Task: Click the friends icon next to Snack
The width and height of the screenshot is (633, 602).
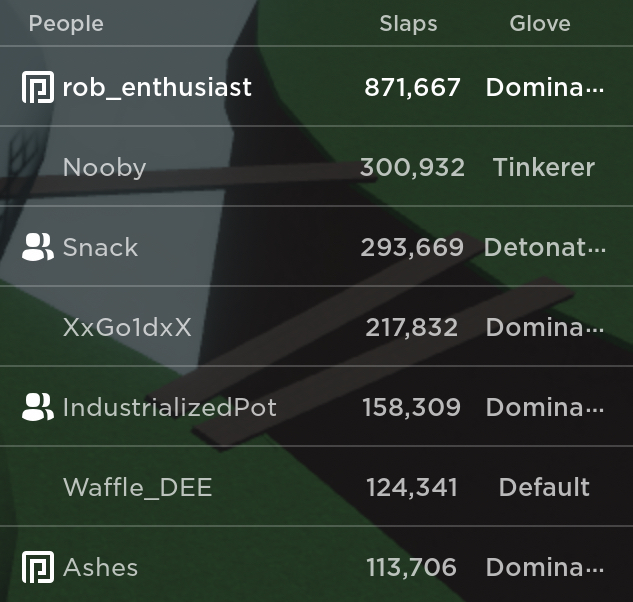Action: [38, 247]
